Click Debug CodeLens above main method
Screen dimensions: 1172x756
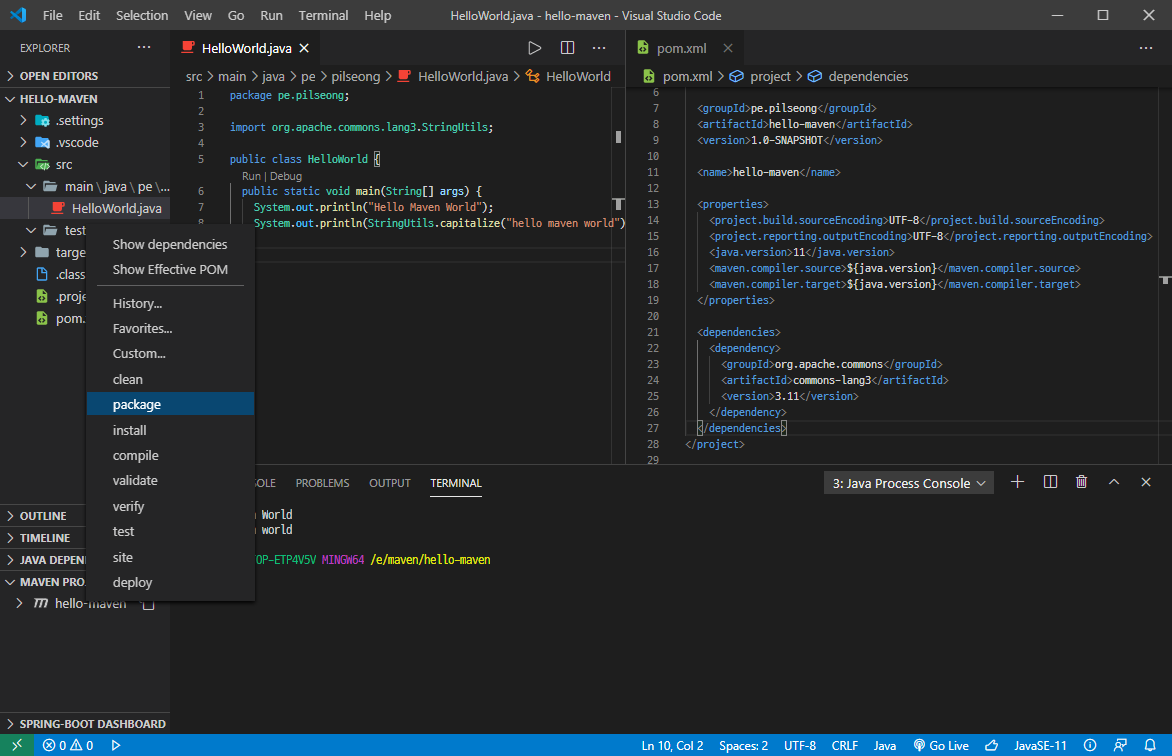click(x=286, y=176)
